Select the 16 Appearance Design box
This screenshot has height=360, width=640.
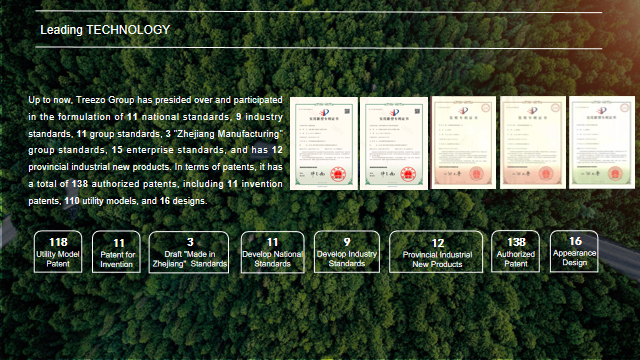574,251
